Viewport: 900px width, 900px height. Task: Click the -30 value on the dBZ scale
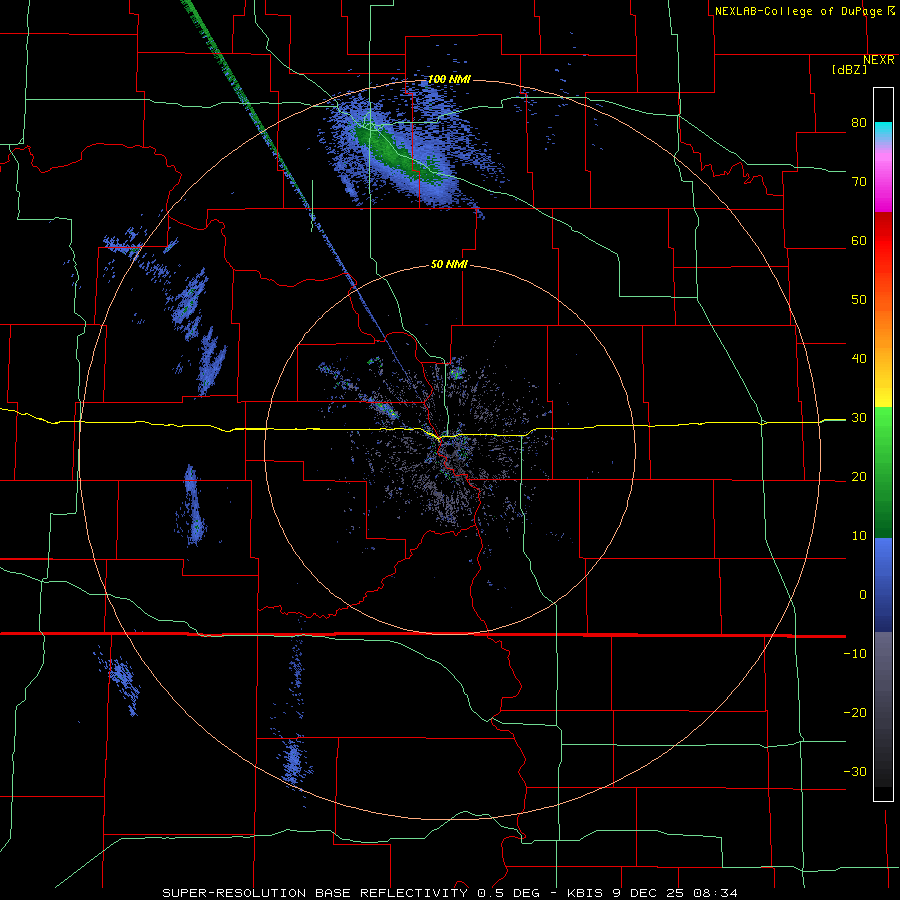click(855, 771)
